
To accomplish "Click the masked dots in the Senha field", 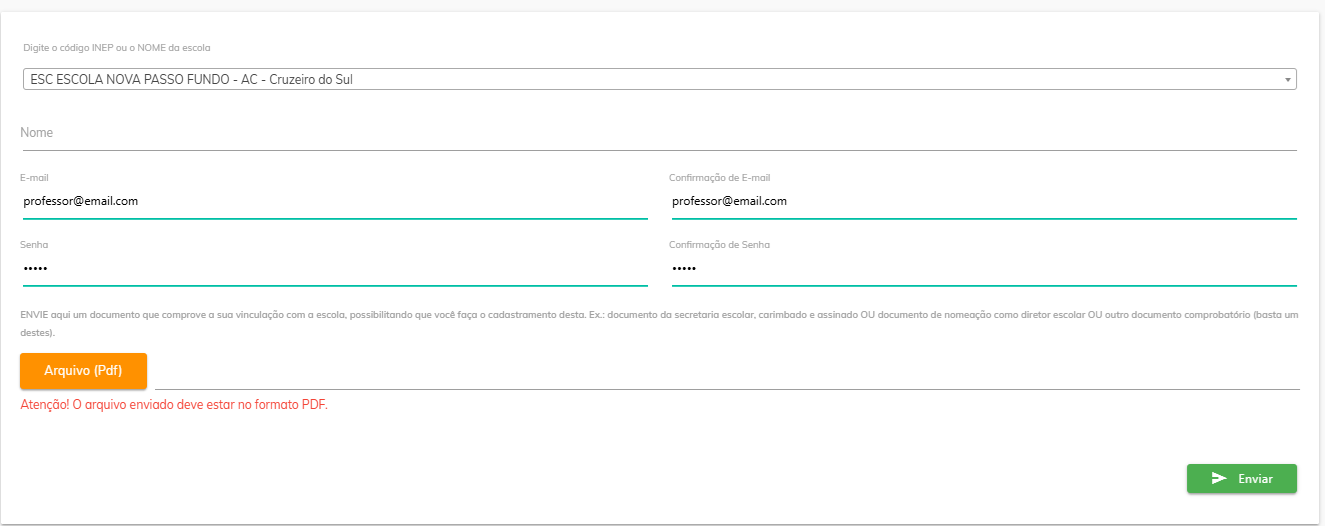I will pyautogui.click(x=36, y=269).
